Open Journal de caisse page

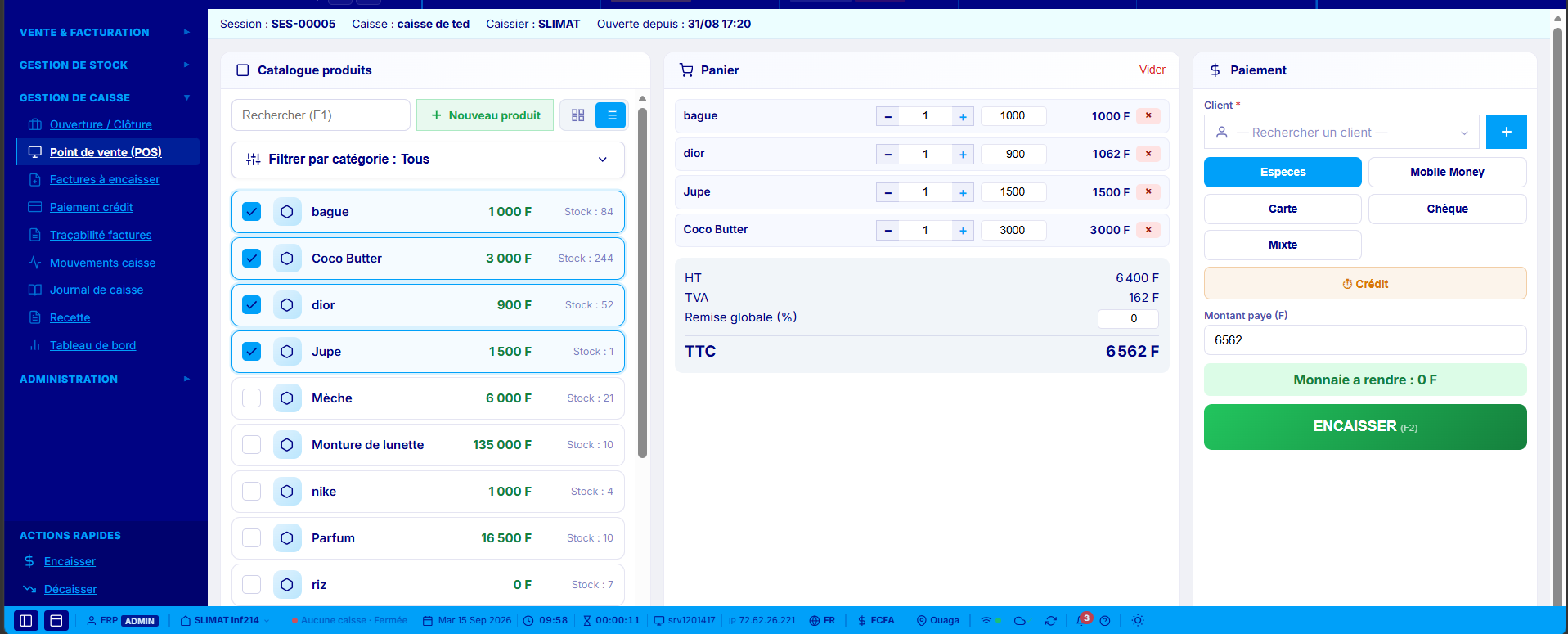(97, 290)
